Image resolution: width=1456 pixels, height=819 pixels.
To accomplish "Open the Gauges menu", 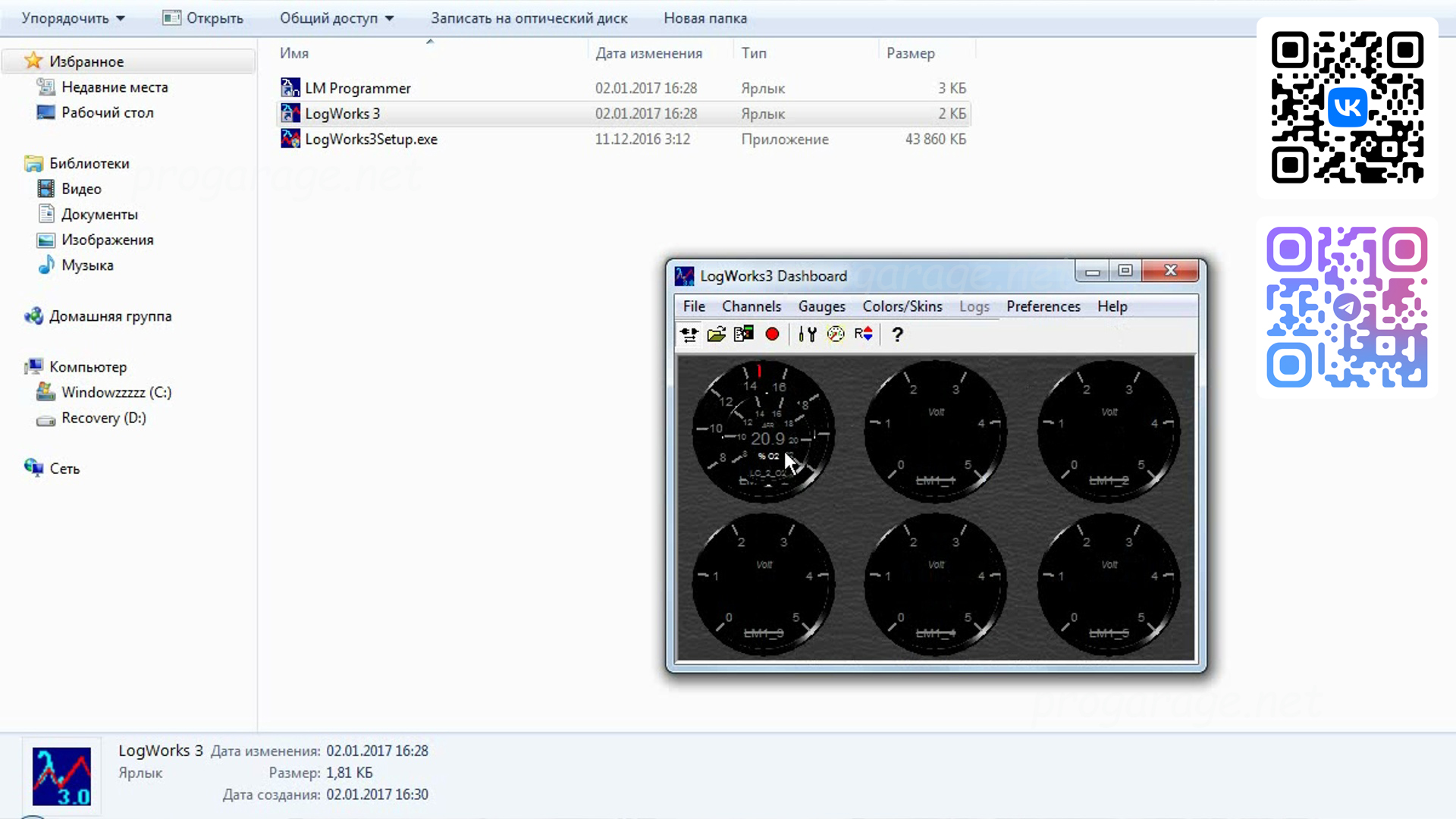I will coord(821,306).
